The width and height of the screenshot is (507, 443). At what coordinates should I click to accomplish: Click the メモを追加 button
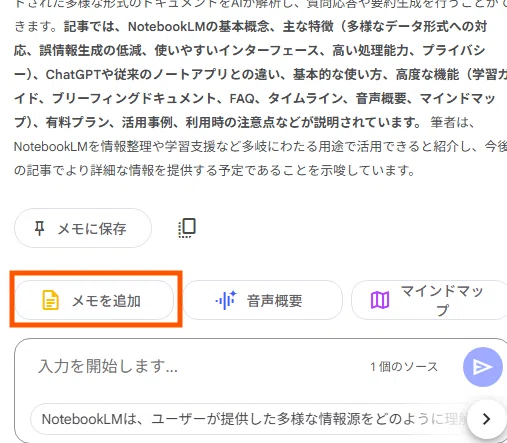[x=94, y=300]
